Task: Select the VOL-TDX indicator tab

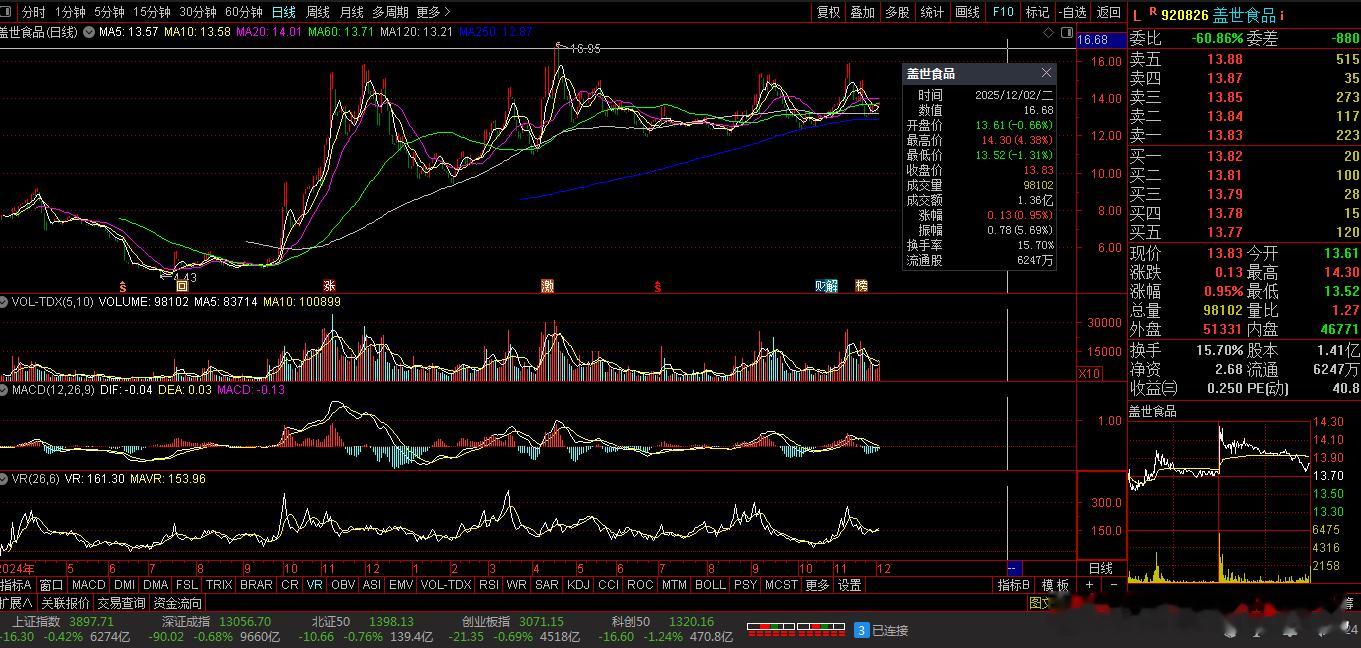Action: click(446, 585)
